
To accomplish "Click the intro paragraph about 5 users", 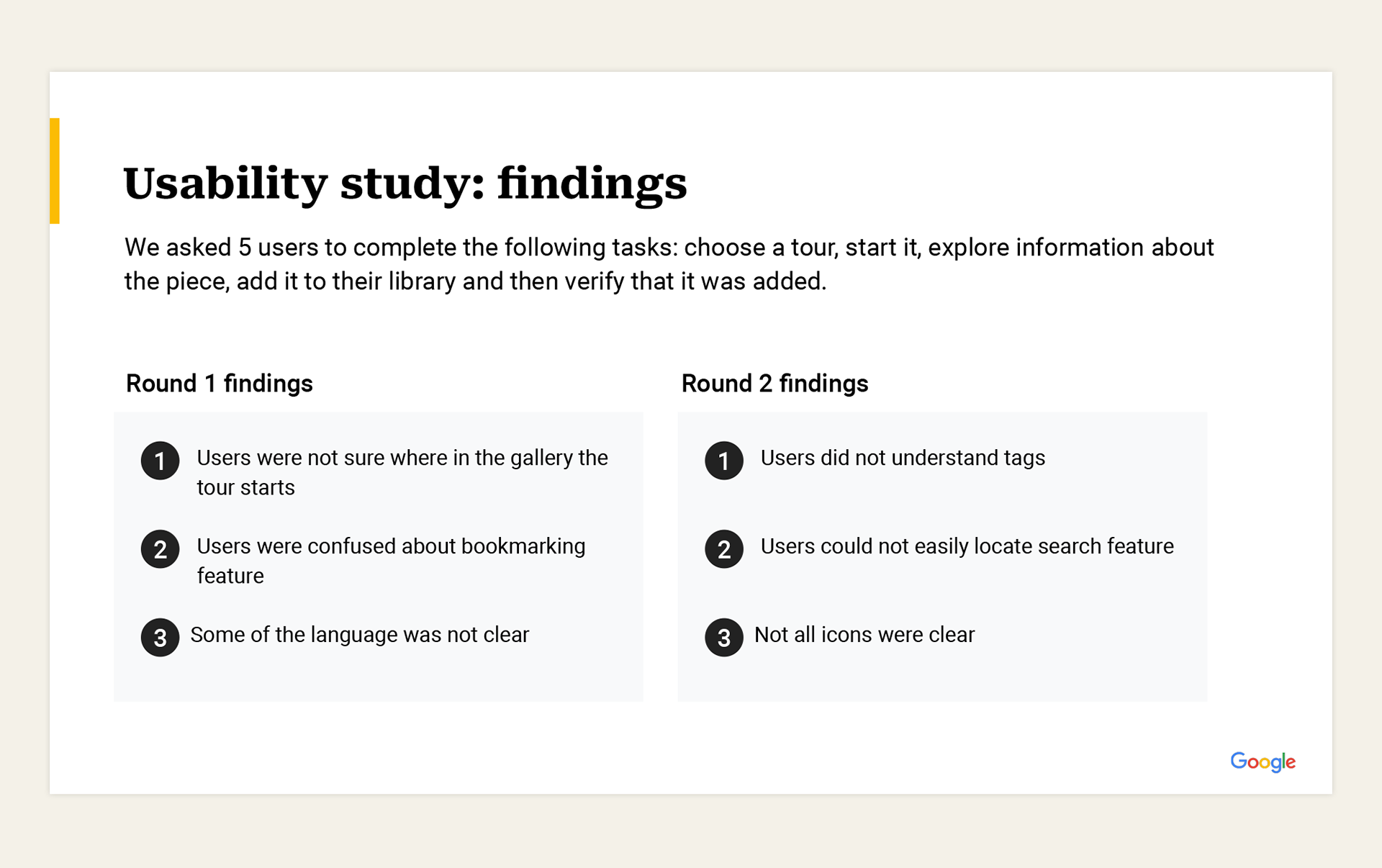I will tap(669, 264).
